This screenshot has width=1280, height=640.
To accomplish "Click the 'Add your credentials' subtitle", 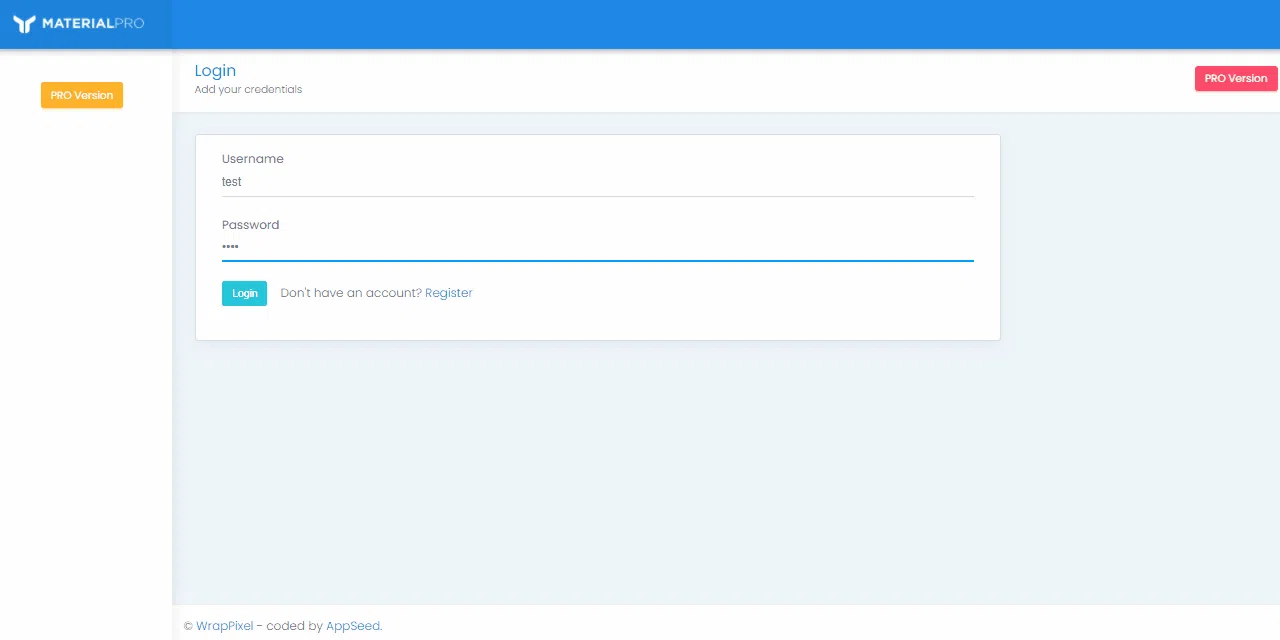I will 248,89.
